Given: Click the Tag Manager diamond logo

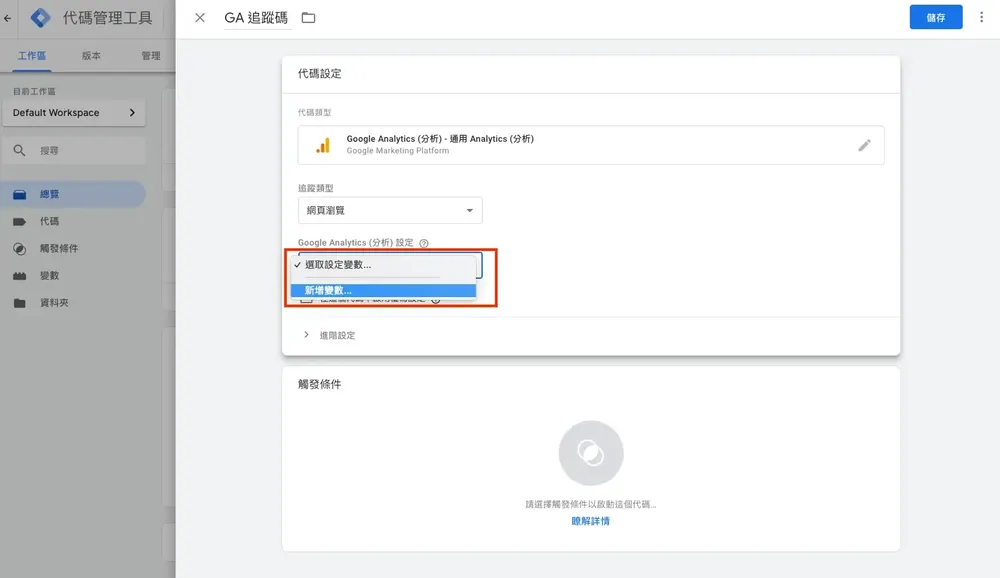Looking at the screenshot, I should point(40,17).
